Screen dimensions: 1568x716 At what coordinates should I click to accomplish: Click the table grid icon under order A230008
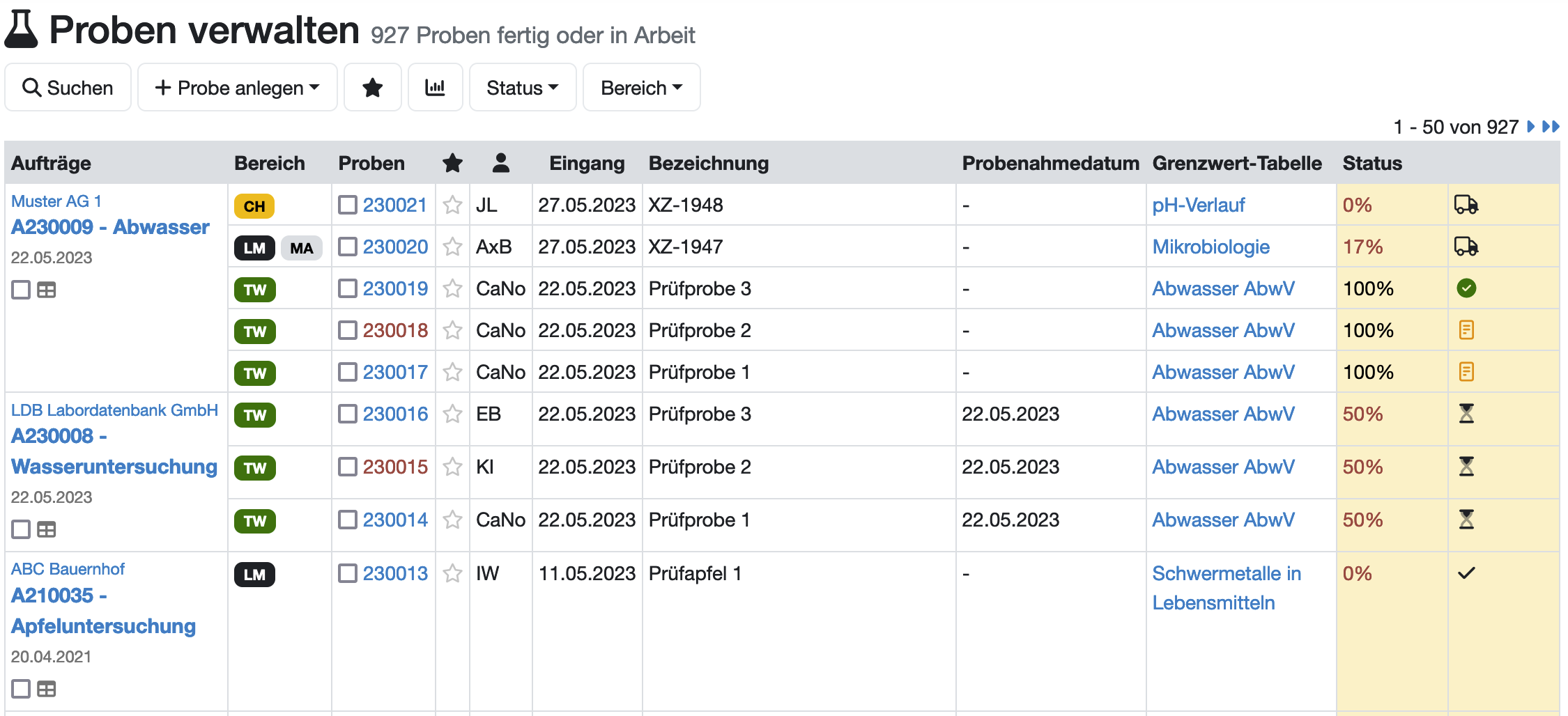tap(46, 529)
